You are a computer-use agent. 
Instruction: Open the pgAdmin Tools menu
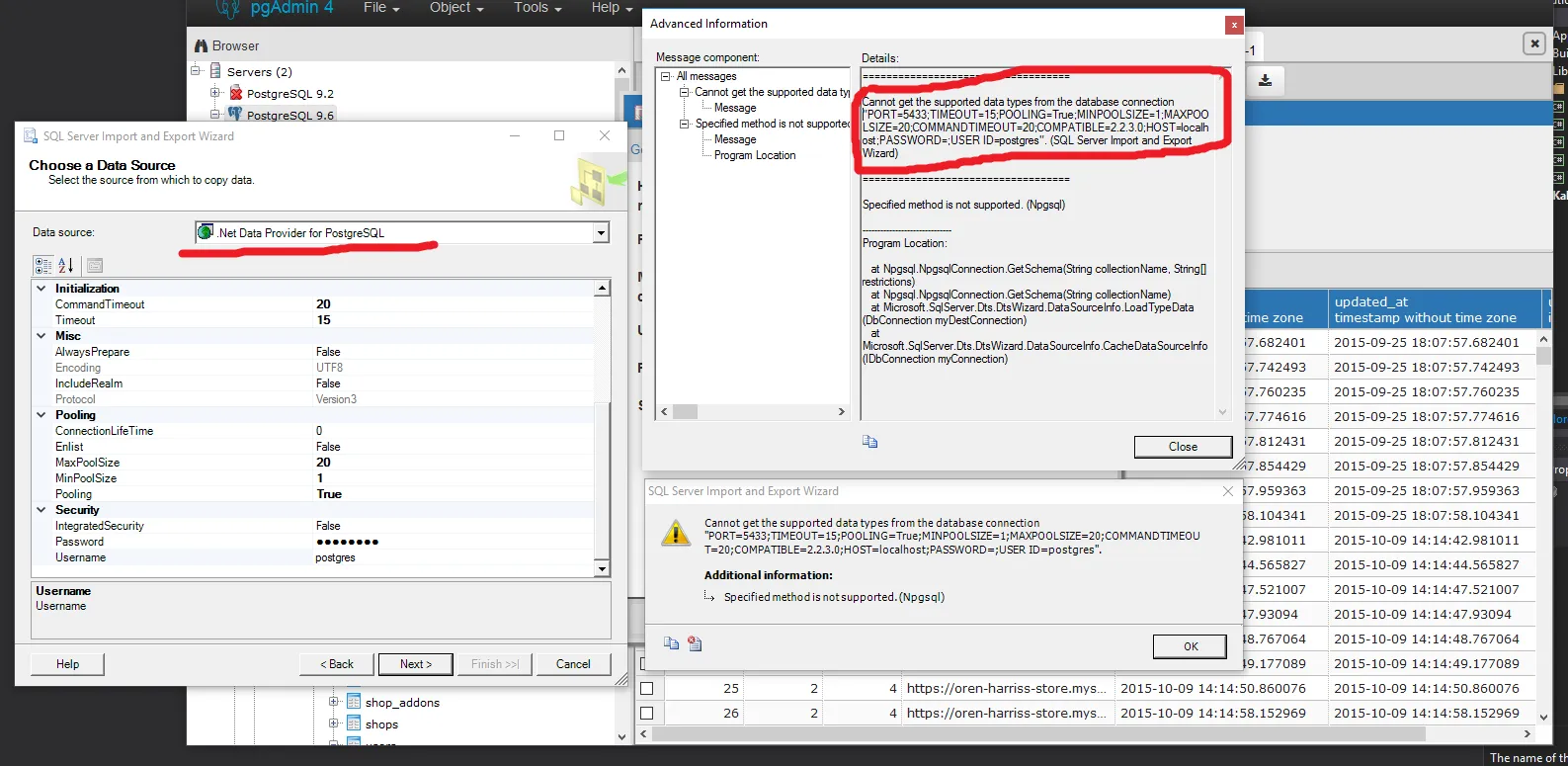(537, 8)
